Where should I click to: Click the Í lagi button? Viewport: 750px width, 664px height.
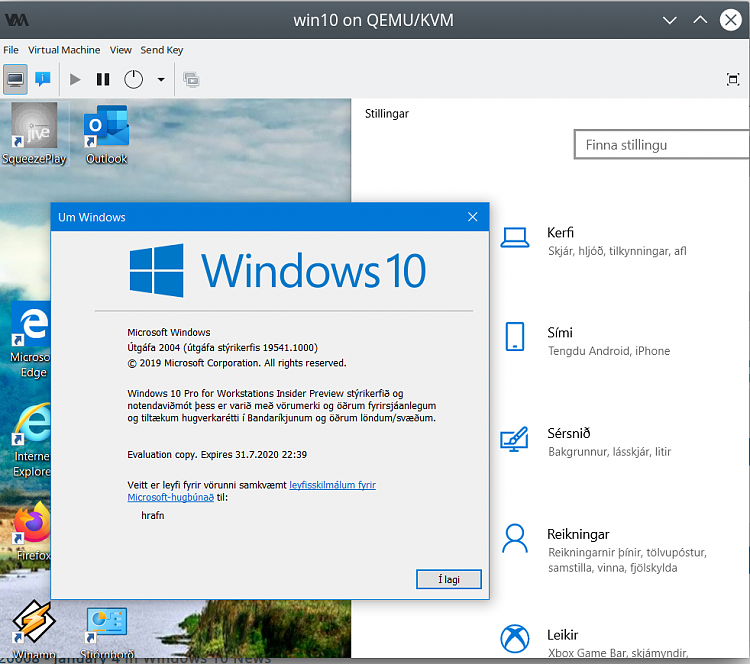(x=449, y=579)
